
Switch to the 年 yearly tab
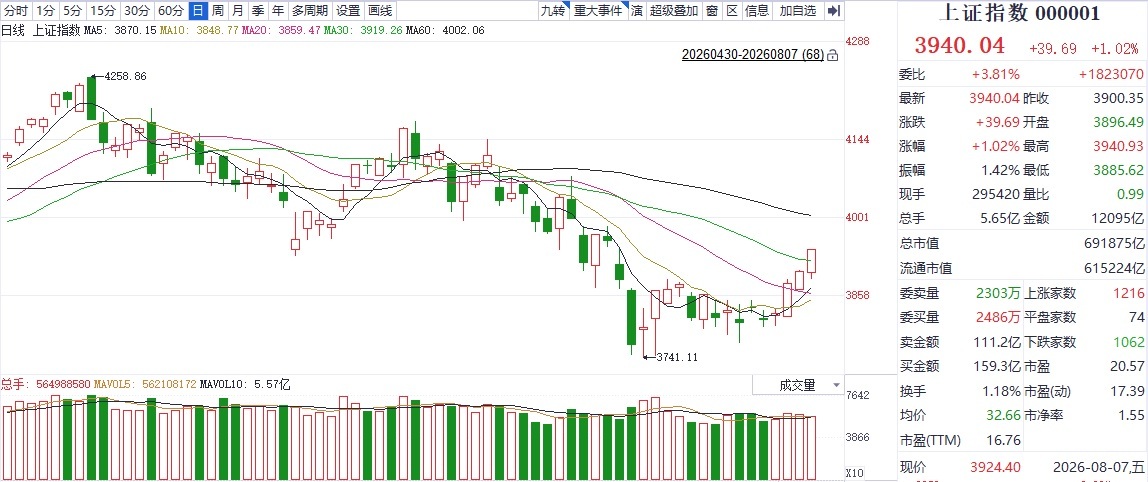[277, 10]
